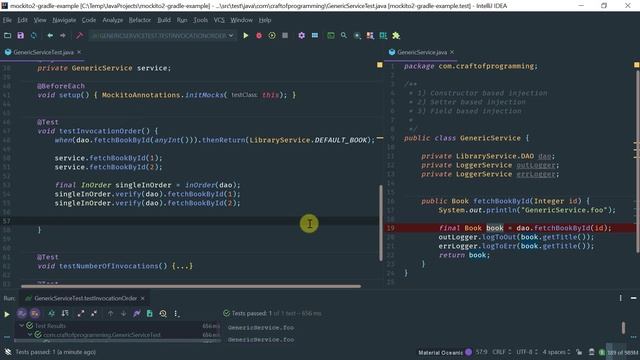Open the Tools menu
This screenshot has width=640, height=360.
coord(200,20)
